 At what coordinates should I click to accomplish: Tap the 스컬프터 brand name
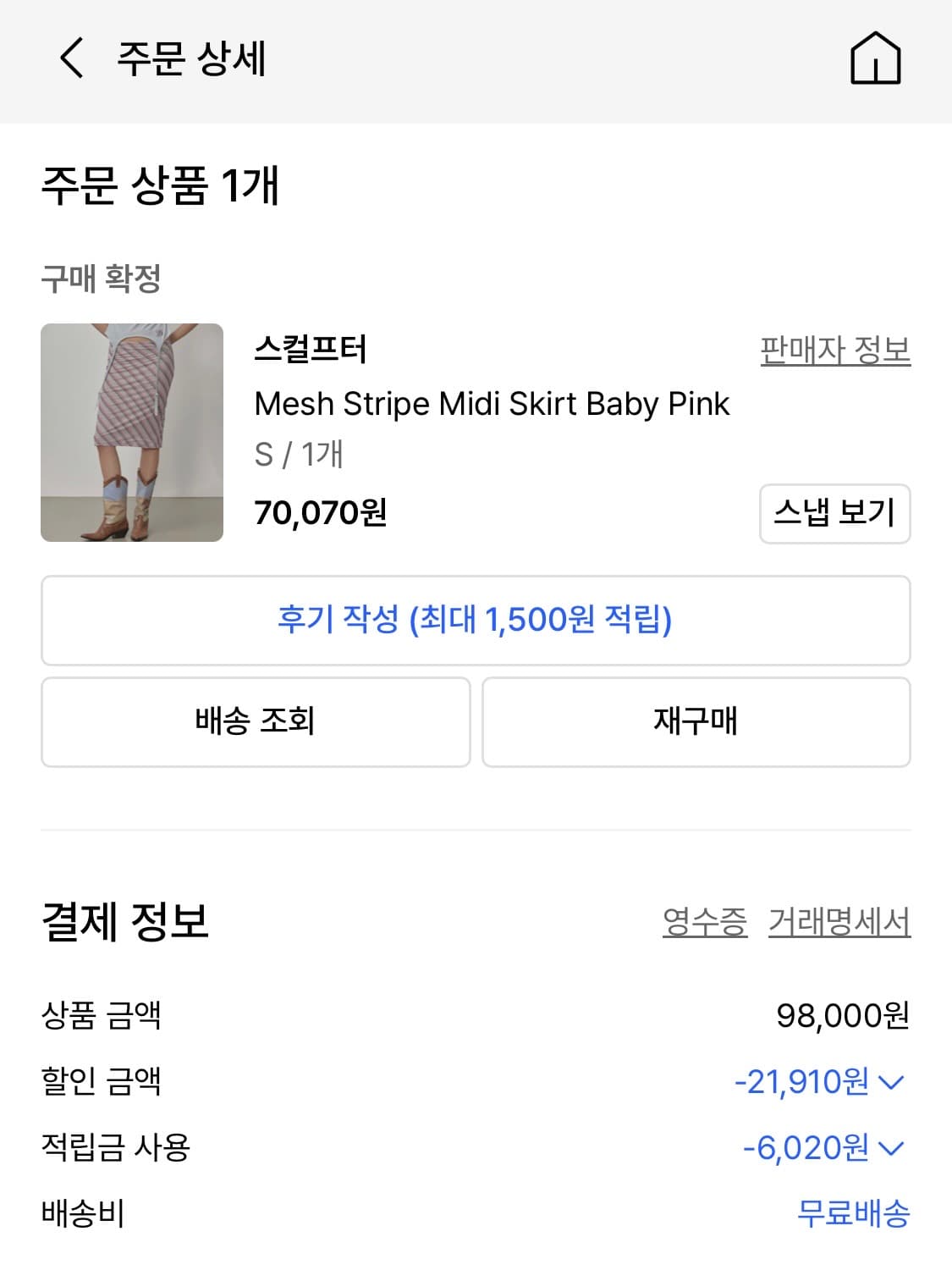tap(311, 350)
